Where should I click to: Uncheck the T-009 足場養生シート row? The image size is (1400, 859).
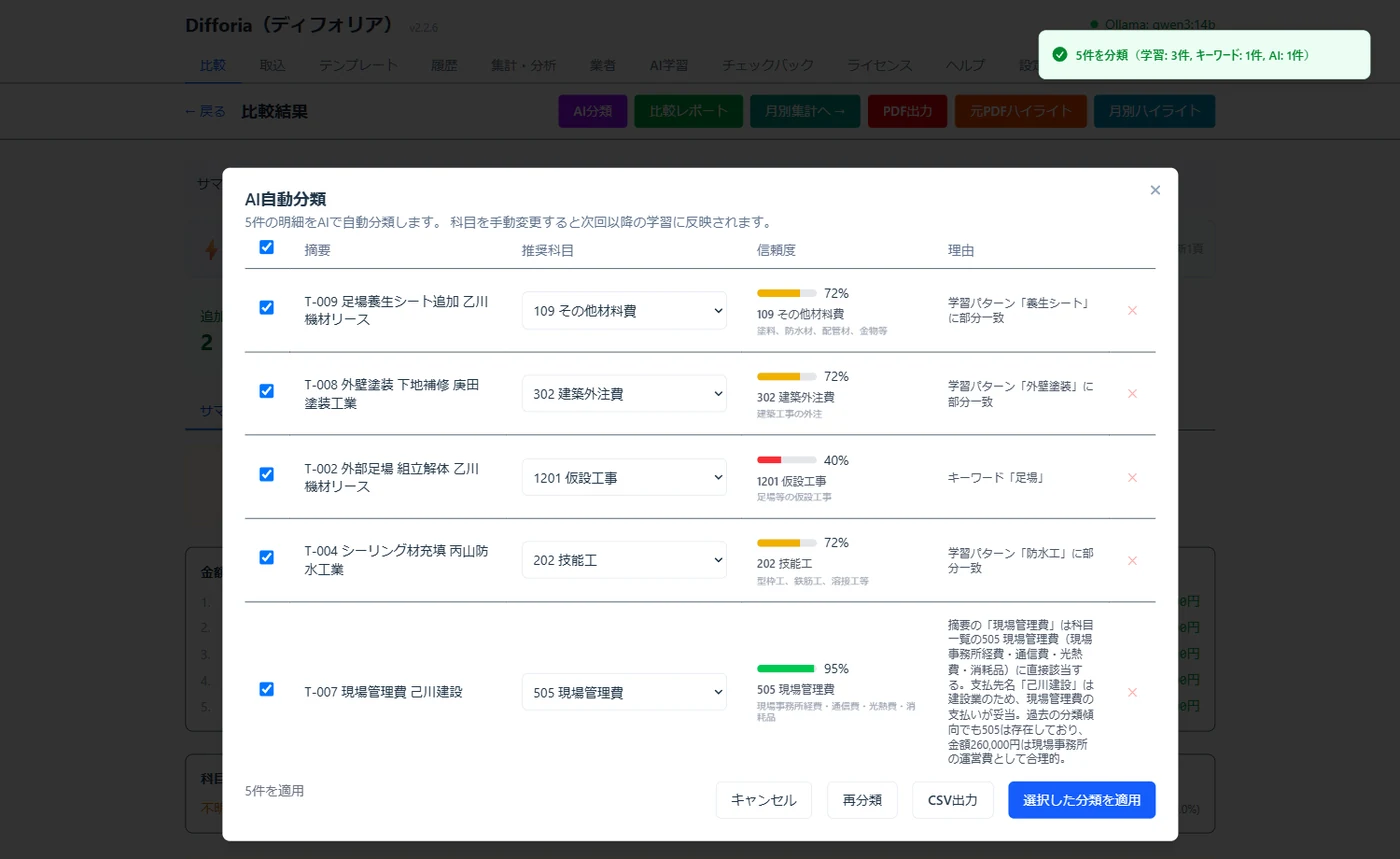266,307
